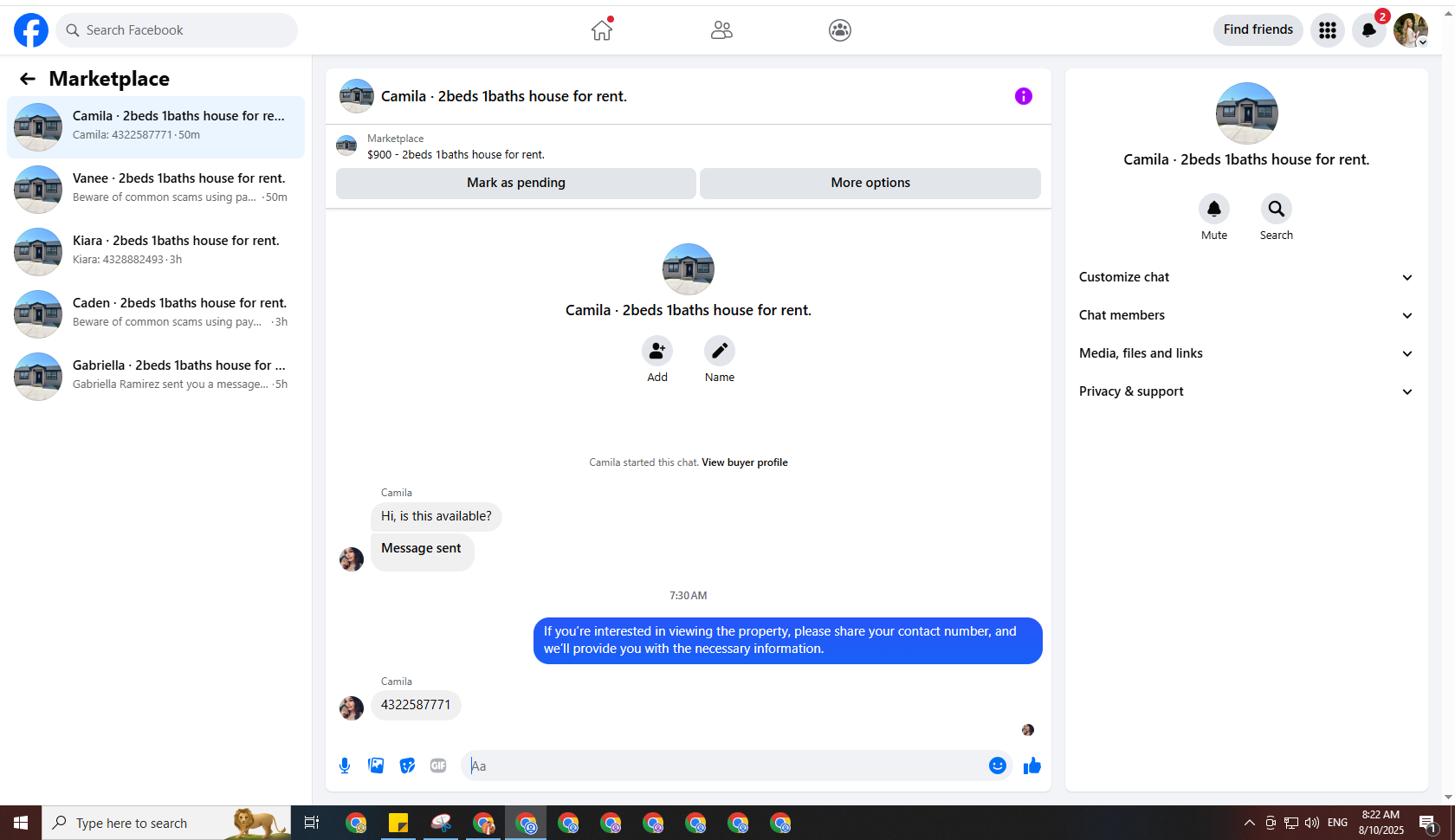
Task: Select the 'Hi, is this available?' message
Action: pos(436,516)
